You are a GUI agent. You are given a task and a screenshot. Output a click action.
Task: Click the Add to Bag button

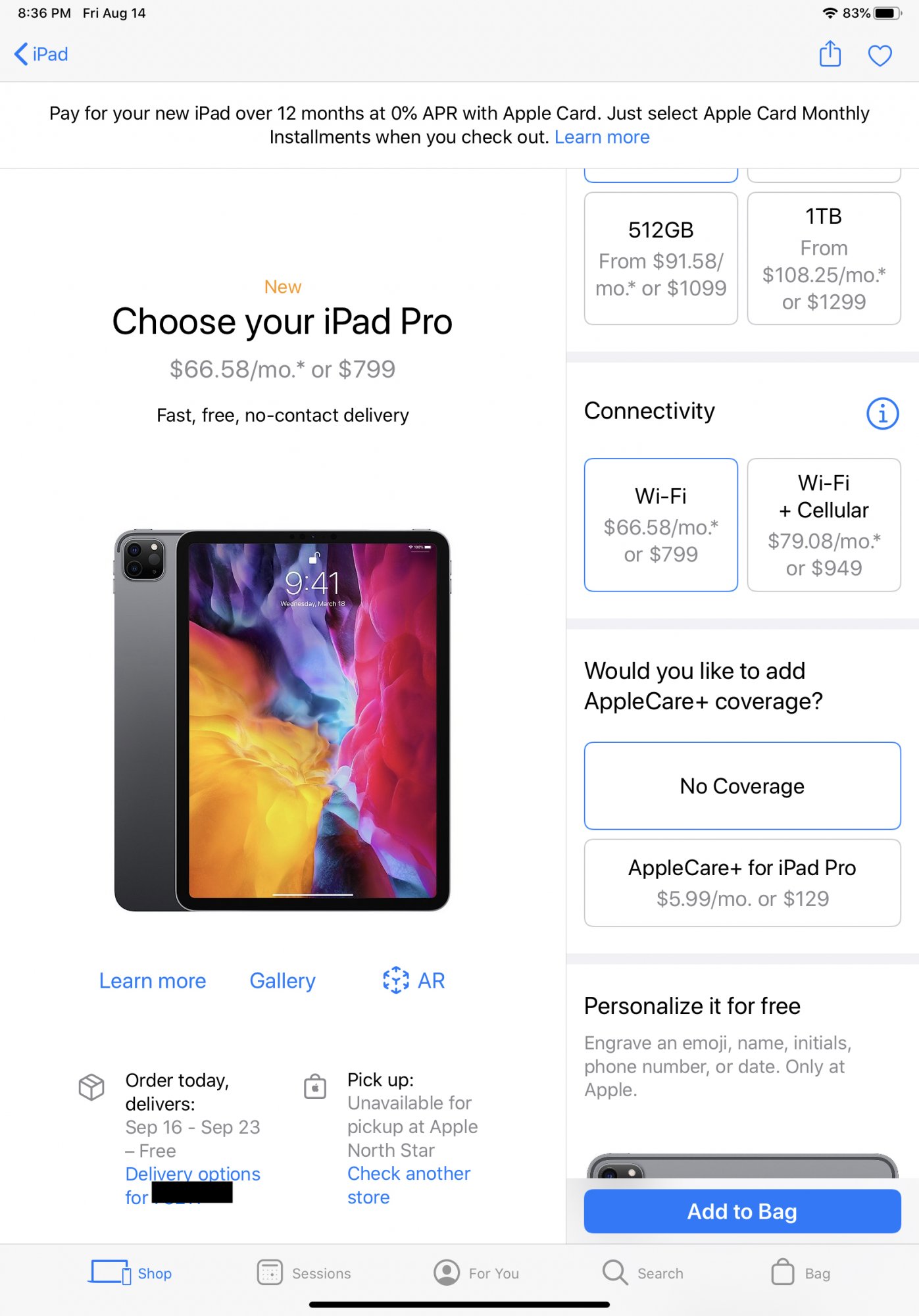point(742,1211)
